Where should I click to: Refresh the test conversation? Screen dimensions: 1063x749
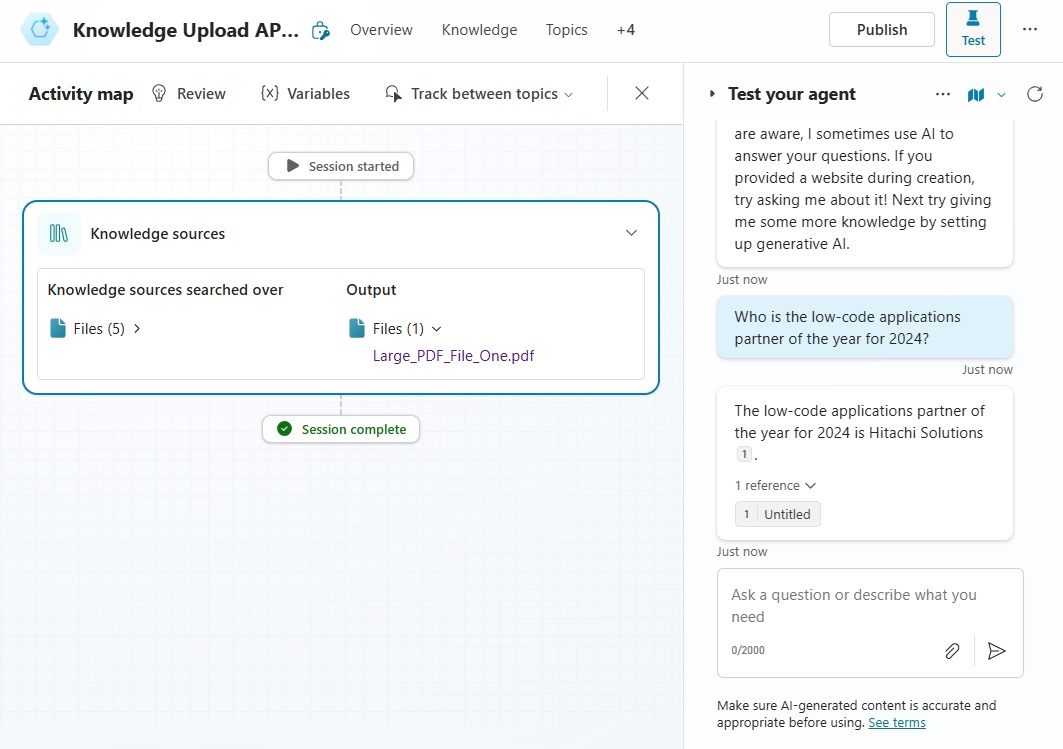[1035, 93]
